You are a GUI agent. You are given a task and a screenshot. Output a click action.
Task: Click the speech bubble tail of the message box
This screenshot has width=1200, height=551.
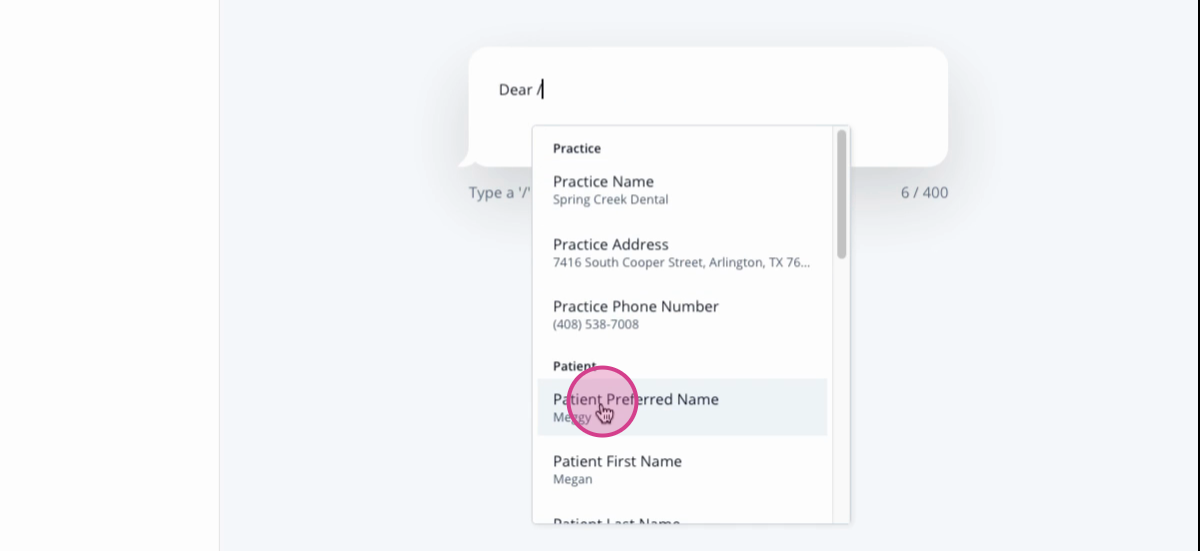point(465,158)
